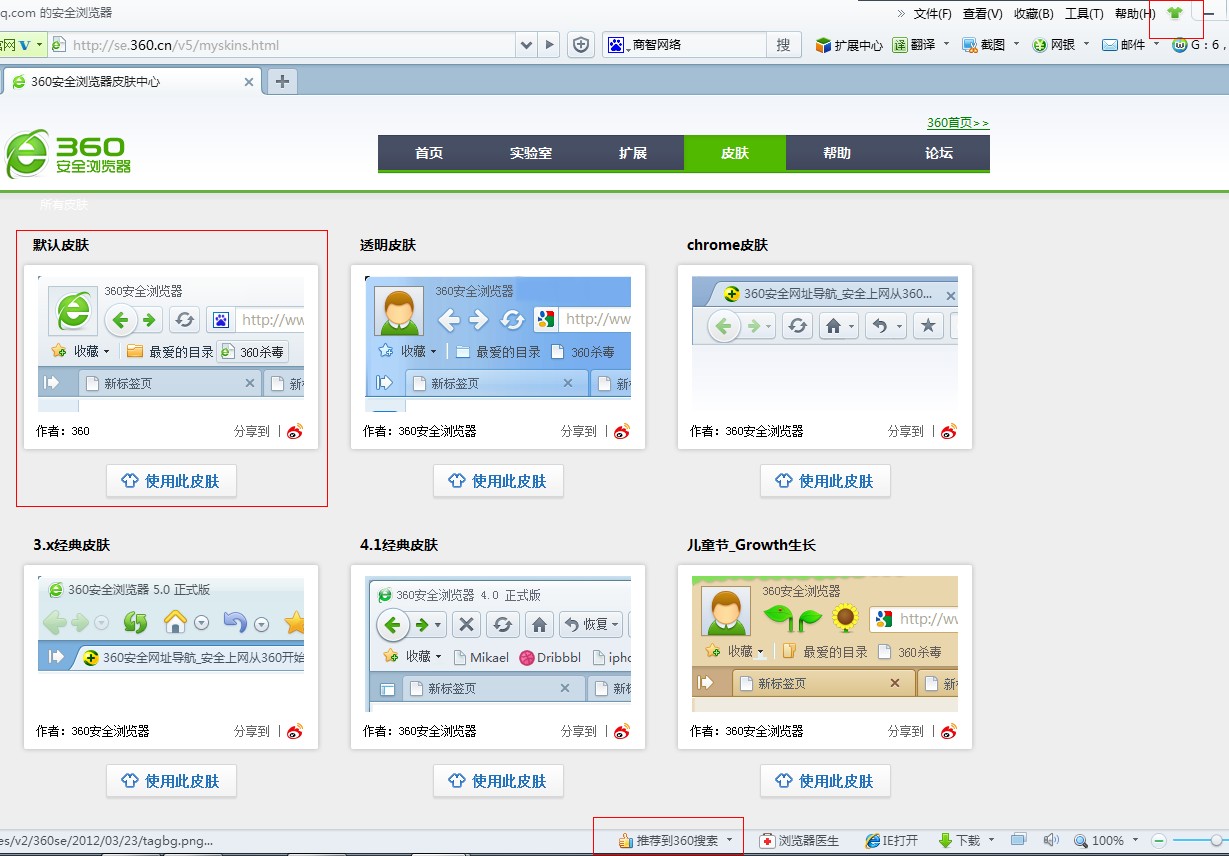Toggle the sound speaker icon in status bar
Image resolution: width=1229 pixels, height=856 pixels.
1051,840
